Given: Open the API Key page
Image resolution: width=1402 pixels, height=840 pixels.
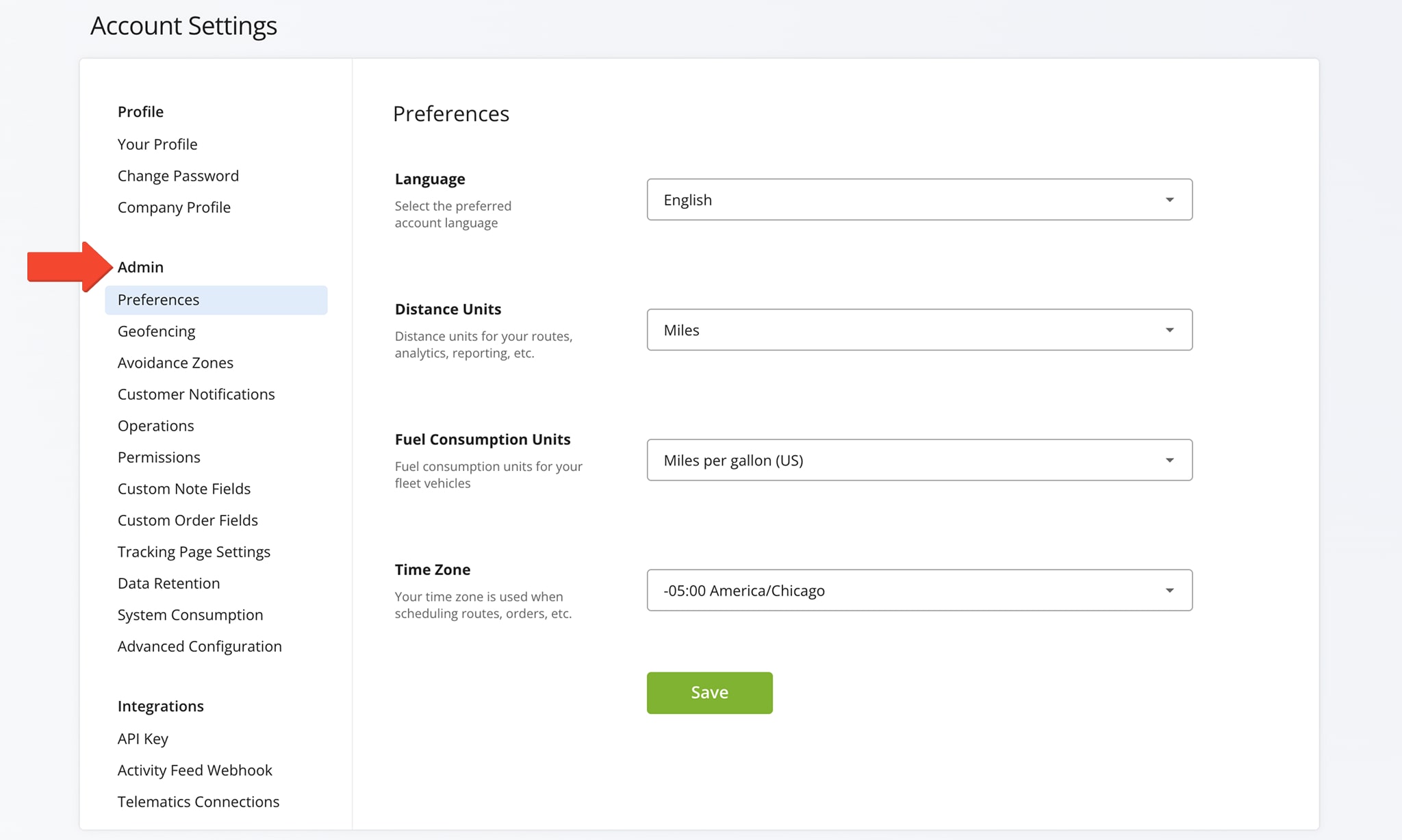Looking at the screenshot, I should point(142,738).
